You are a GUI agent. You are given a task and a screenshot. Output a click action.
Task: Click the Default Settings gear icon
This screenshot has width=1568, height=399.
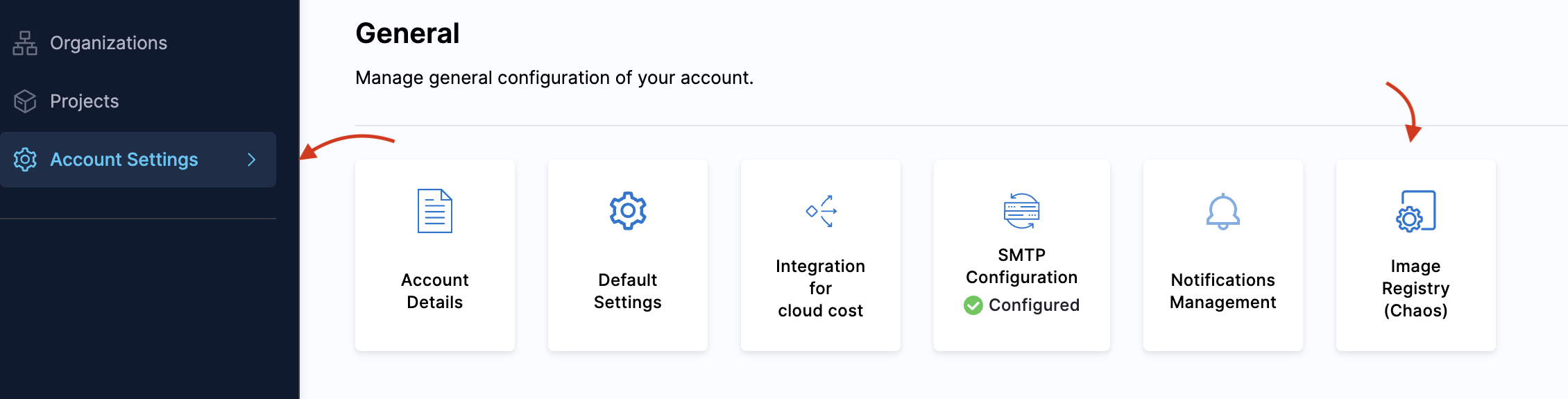pos(628,211)
